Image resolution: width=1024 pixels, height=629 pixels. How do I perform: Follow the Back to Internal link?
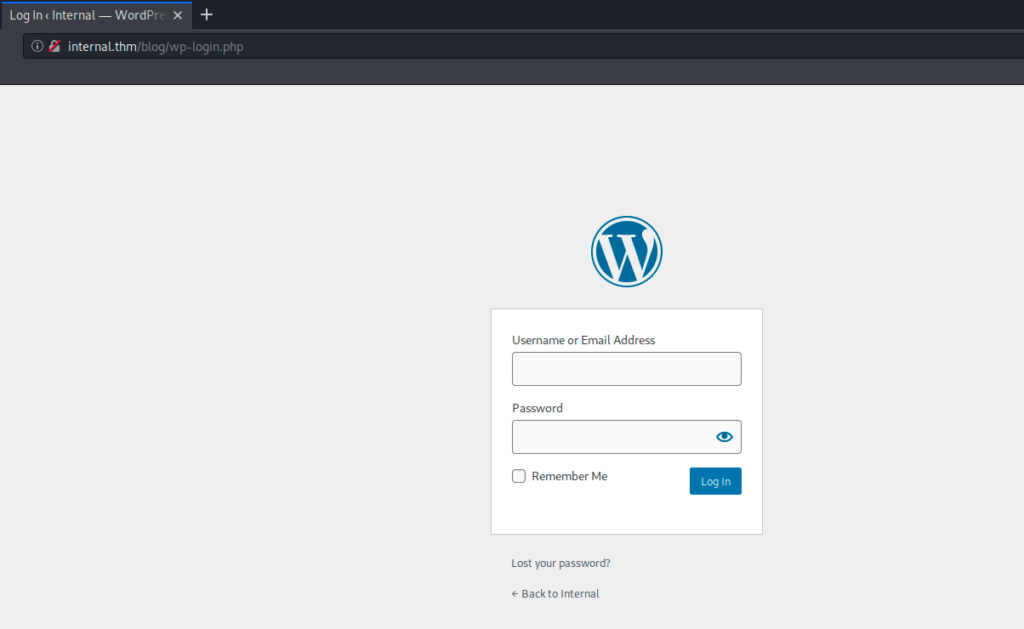555,594
